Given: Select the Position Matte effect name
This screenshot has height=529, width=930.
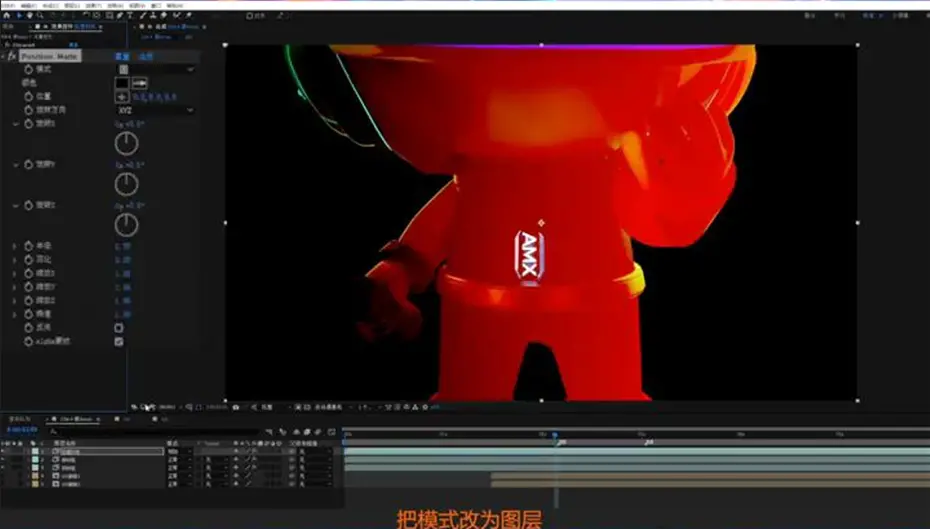Looking at the screenshot, I should pyautogui.click(x=50, y=56).
